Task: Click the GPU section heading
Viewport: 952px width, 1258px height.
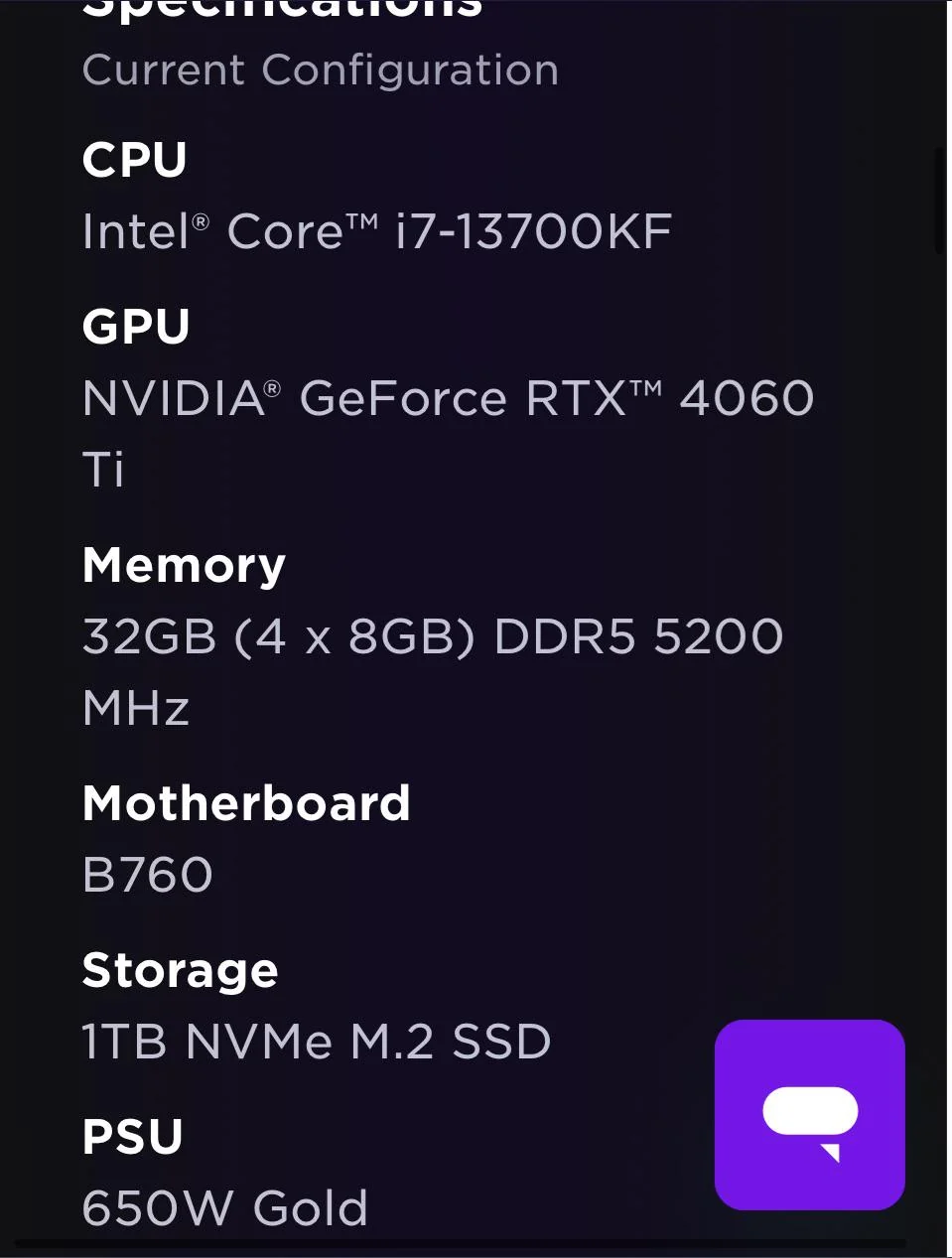Action: 135,326
